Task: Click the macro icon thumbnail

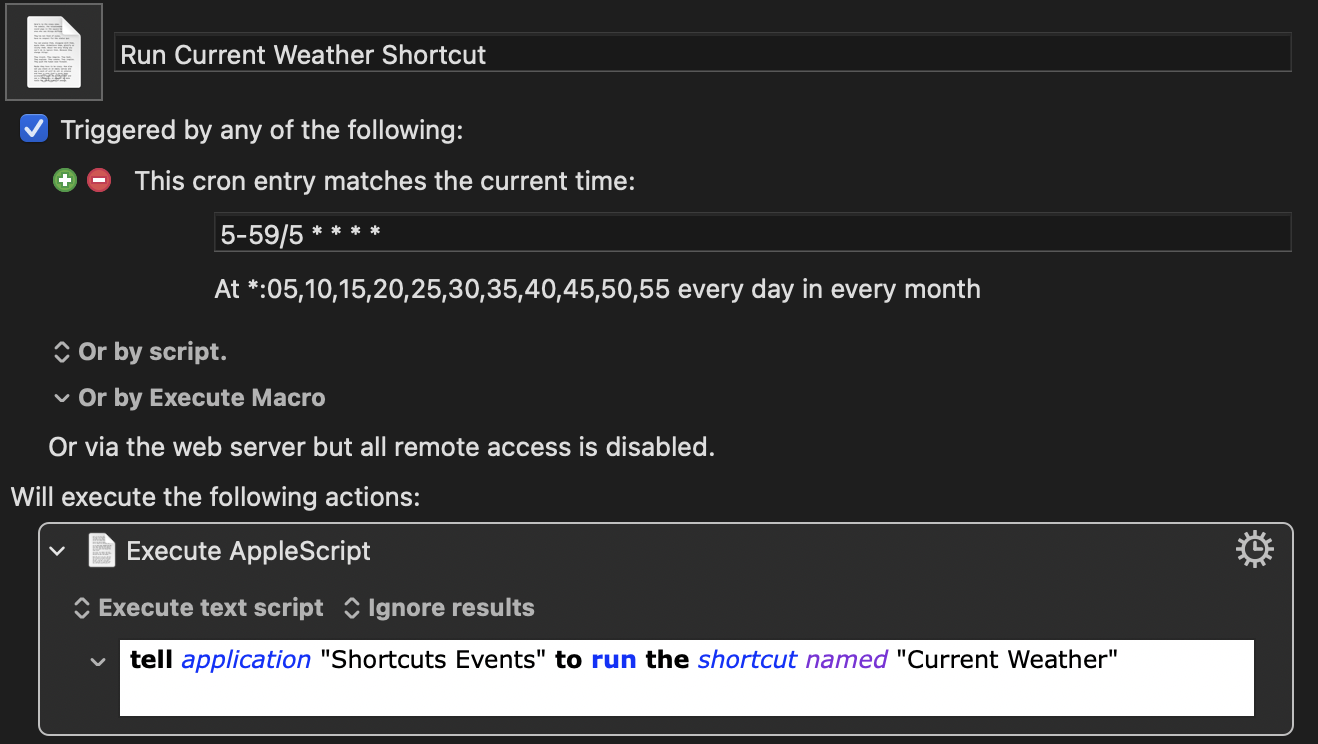Action: [x=54, y=52]
